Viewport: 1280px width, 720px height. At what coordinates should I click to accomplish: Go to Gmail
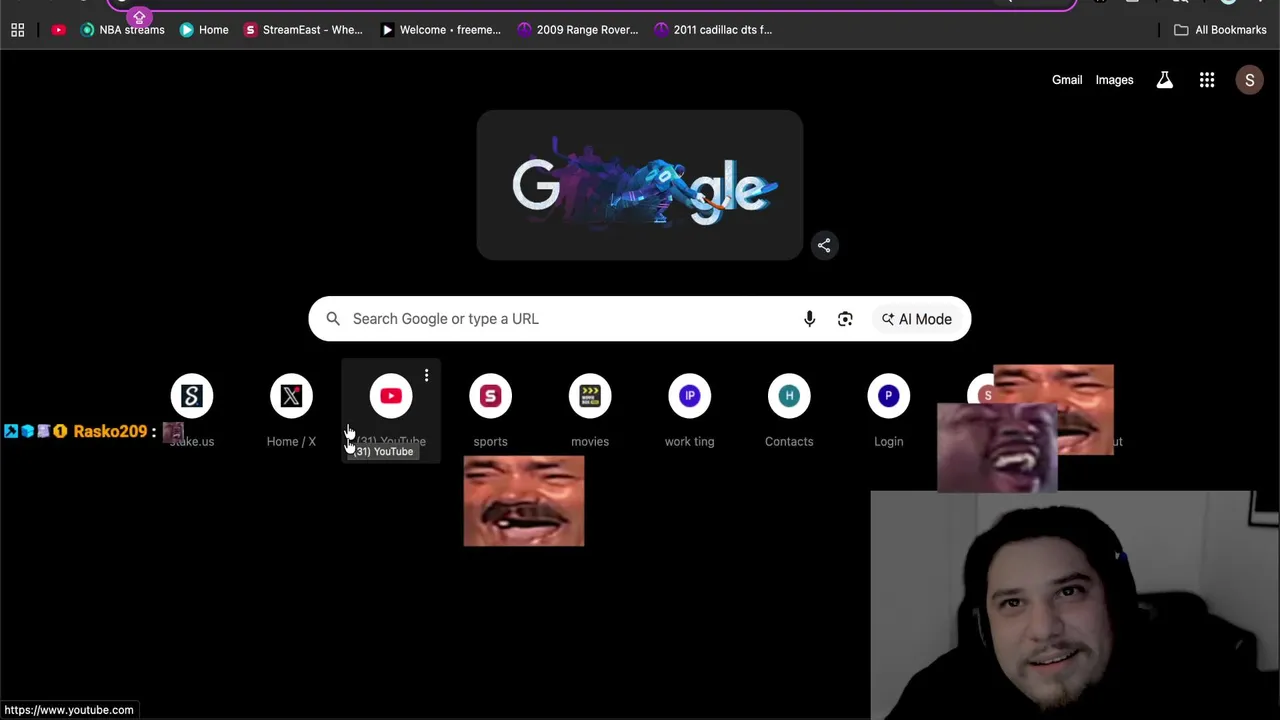pyautogui.click(x=1067, y=80)
